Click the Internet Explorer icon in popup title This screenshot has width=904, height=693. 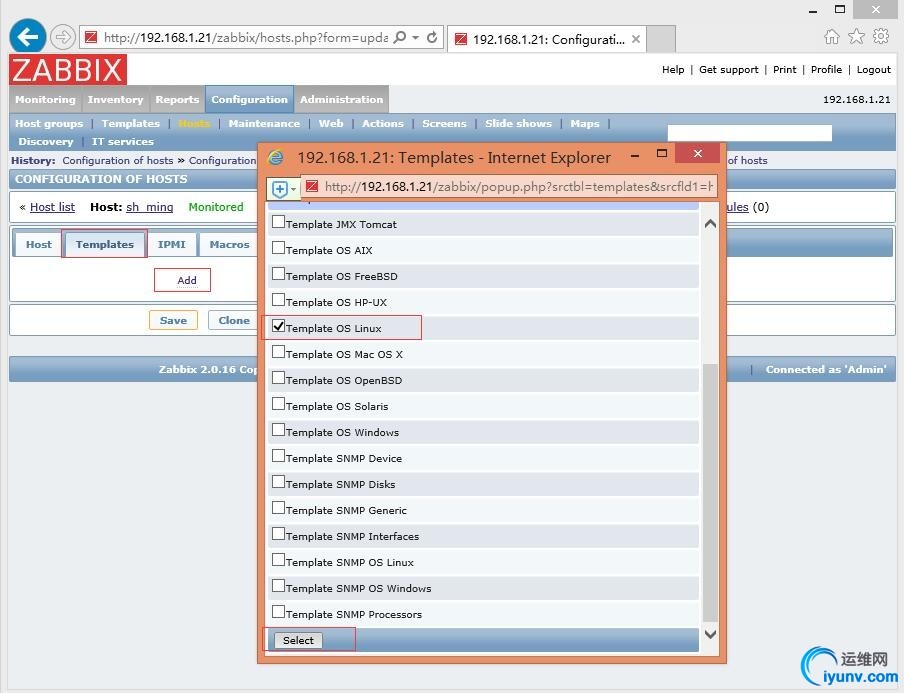[276, 157]
